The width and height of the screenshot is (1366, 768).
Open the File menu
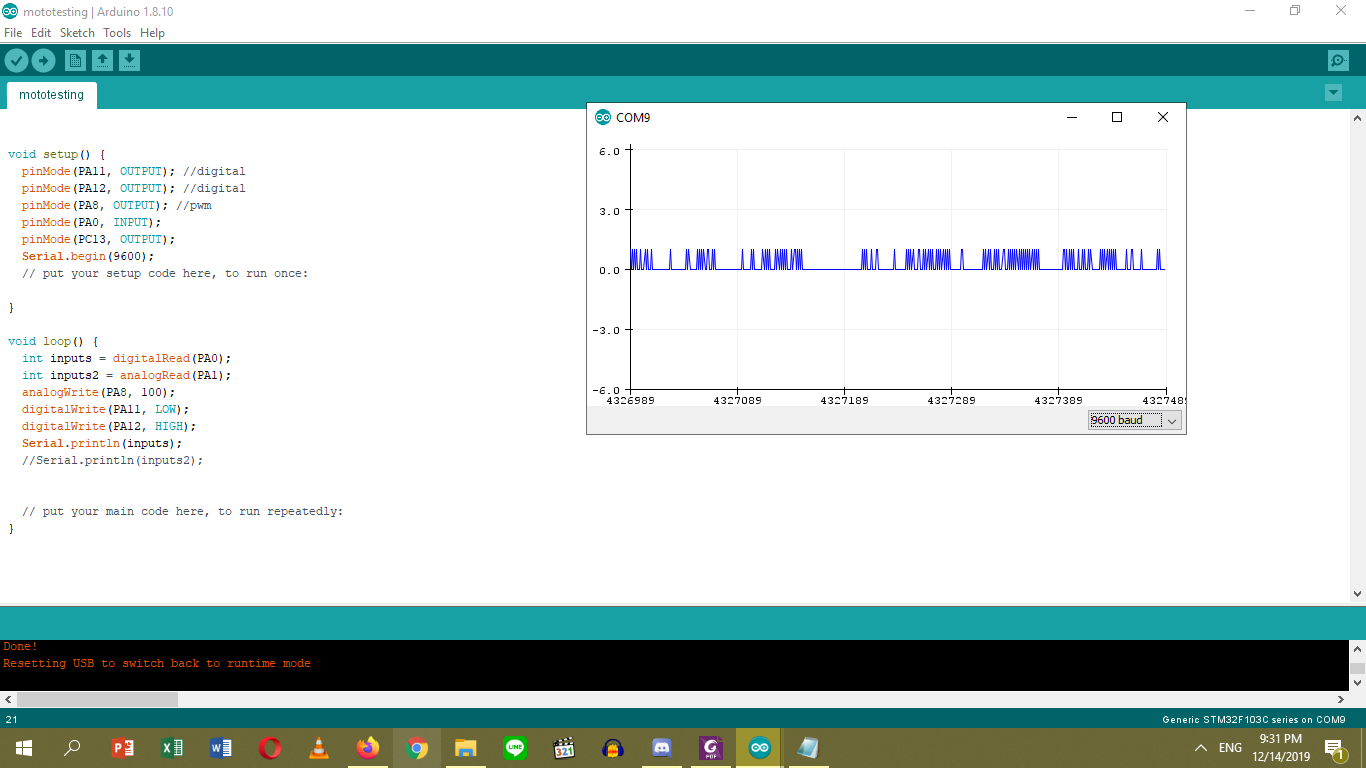click(x=13, y=33)
